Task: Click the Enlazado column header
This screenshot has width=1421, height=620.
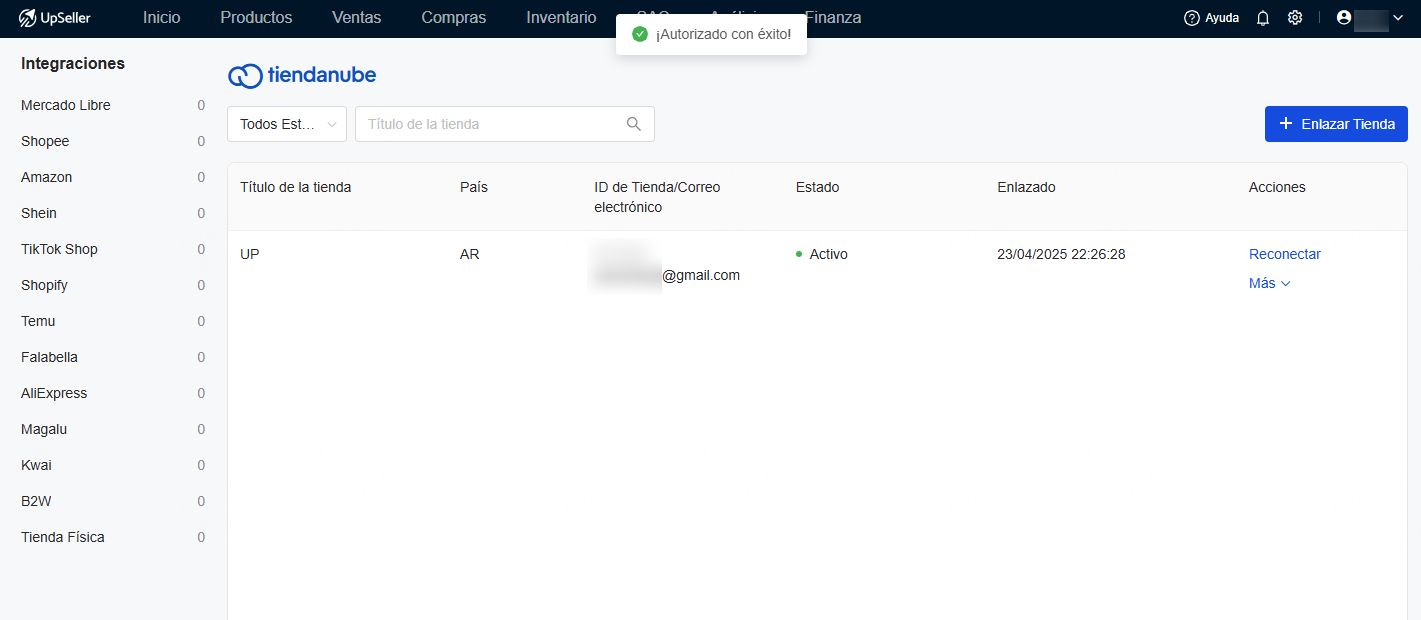Action: point(1026,187)
